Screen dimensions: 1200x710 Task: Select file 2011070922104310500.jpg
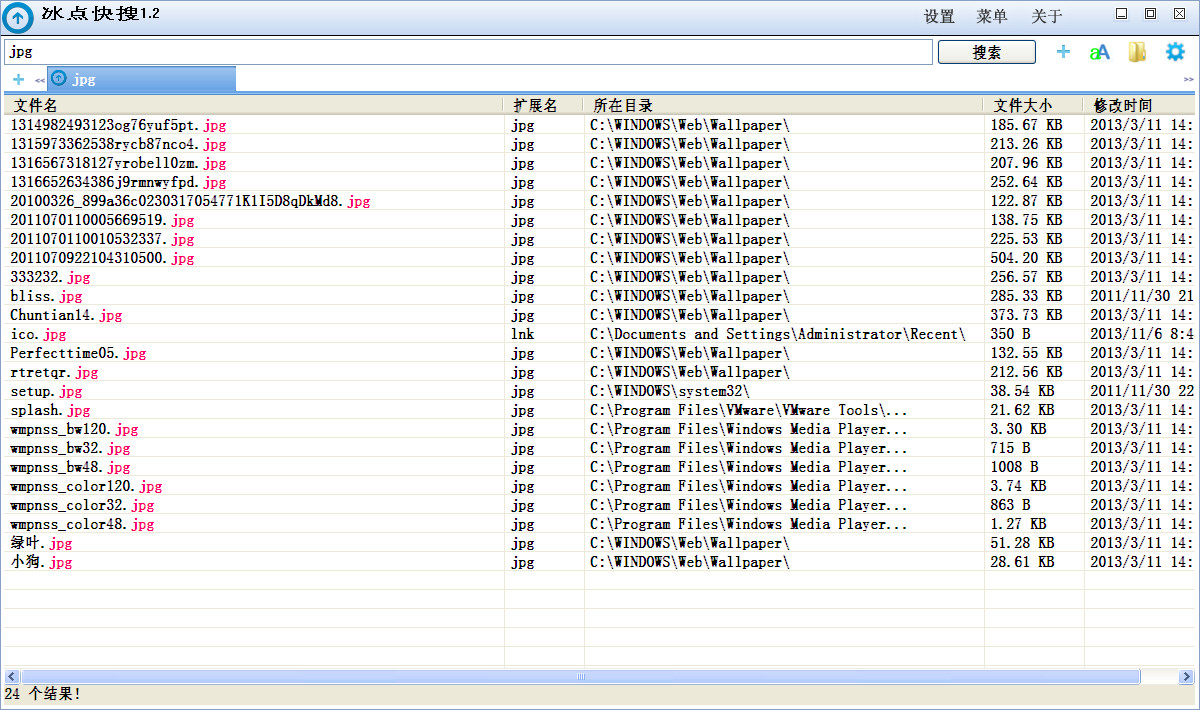tap(102, 258)
